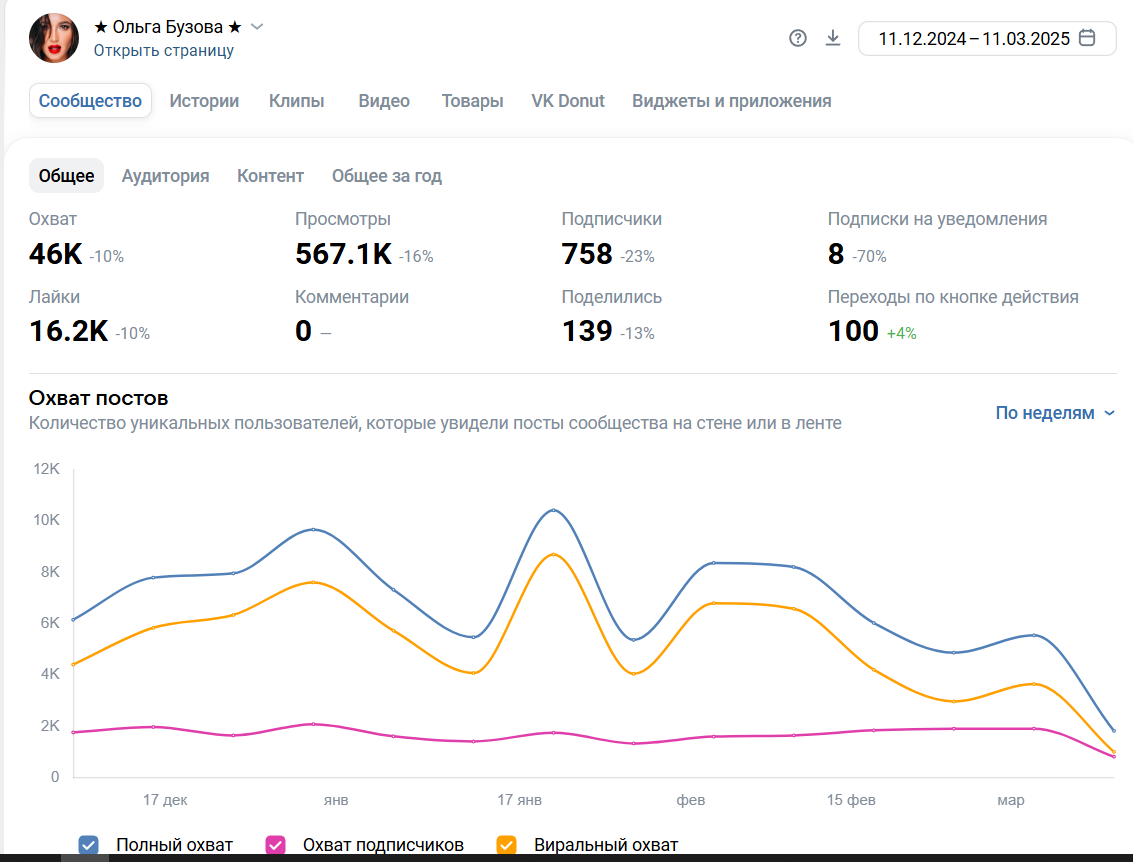Toggle the Виральный охват checkbox
This screenshot has height=862, width=1133.
point(507,845)
